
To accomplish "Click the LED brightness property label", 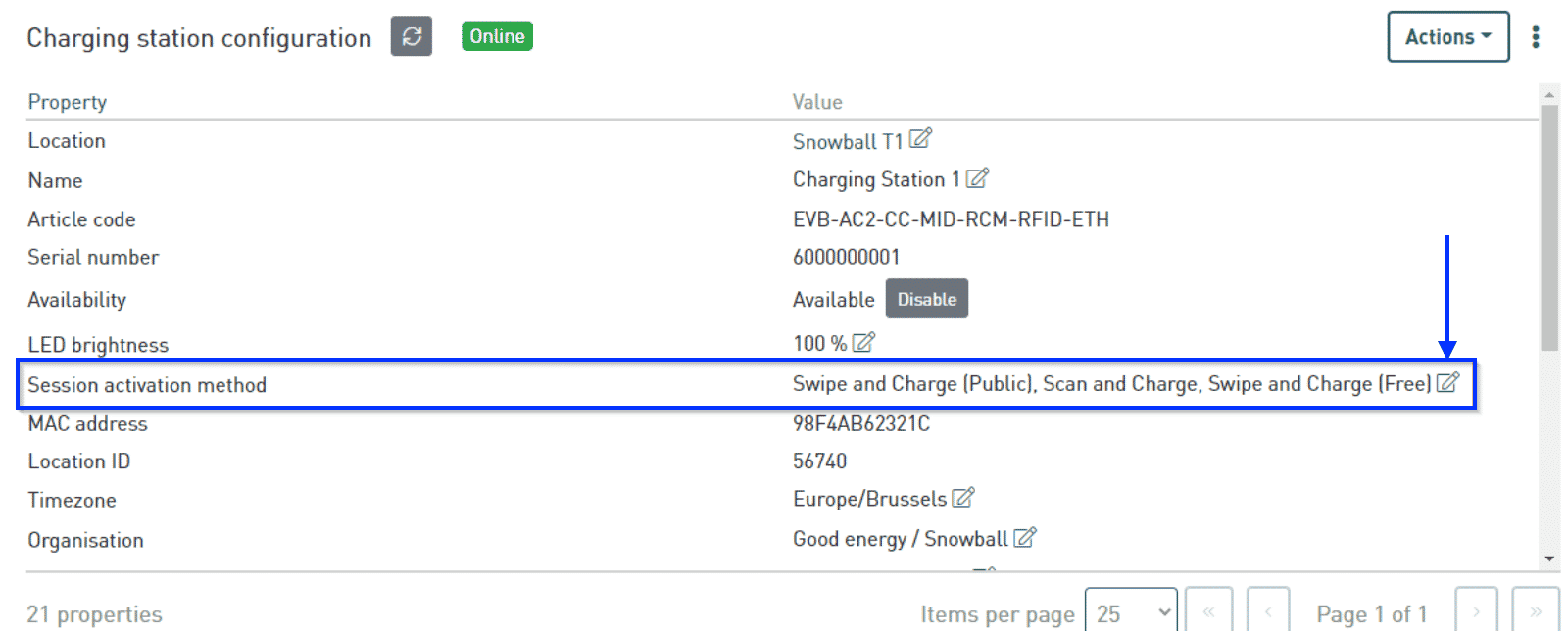I will click(98, 345).
